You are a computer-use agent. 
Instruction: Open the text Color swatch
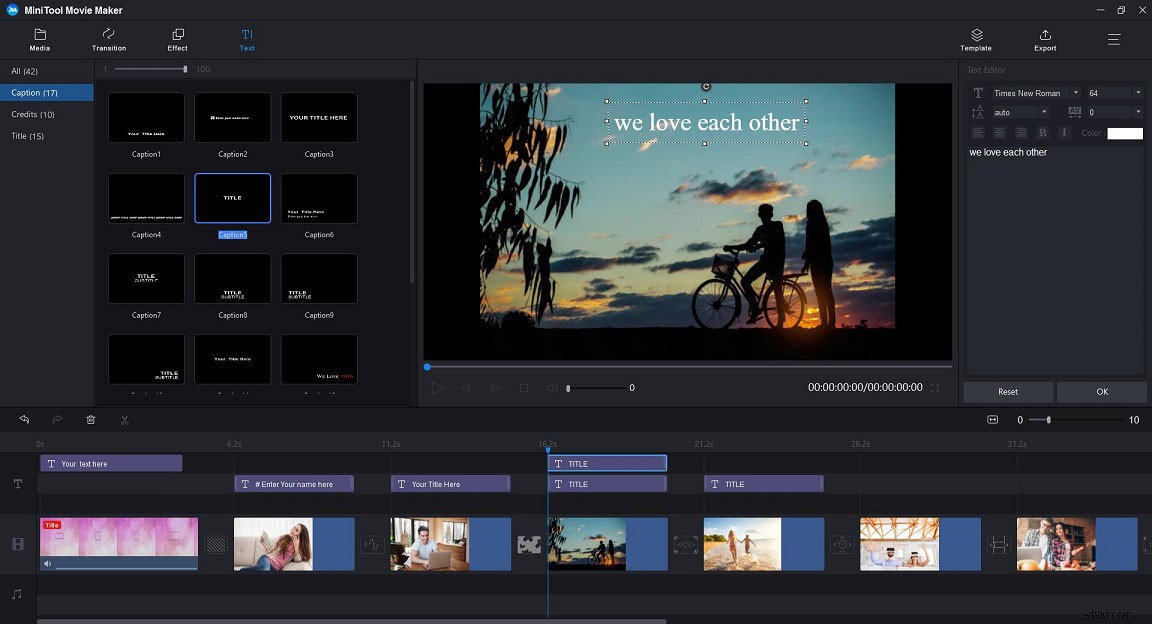pyautogui.click(x=1125, y=132)
